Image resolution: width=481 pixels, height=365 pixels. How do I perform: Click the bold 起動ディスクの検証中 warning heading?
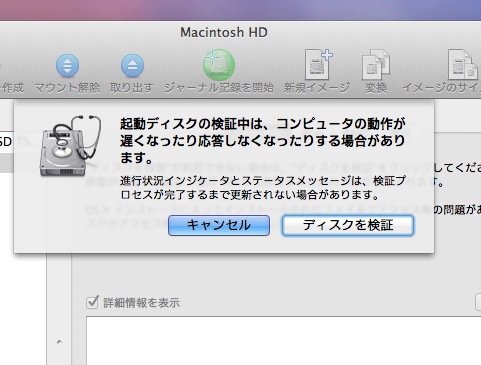(x=263, y=140)
